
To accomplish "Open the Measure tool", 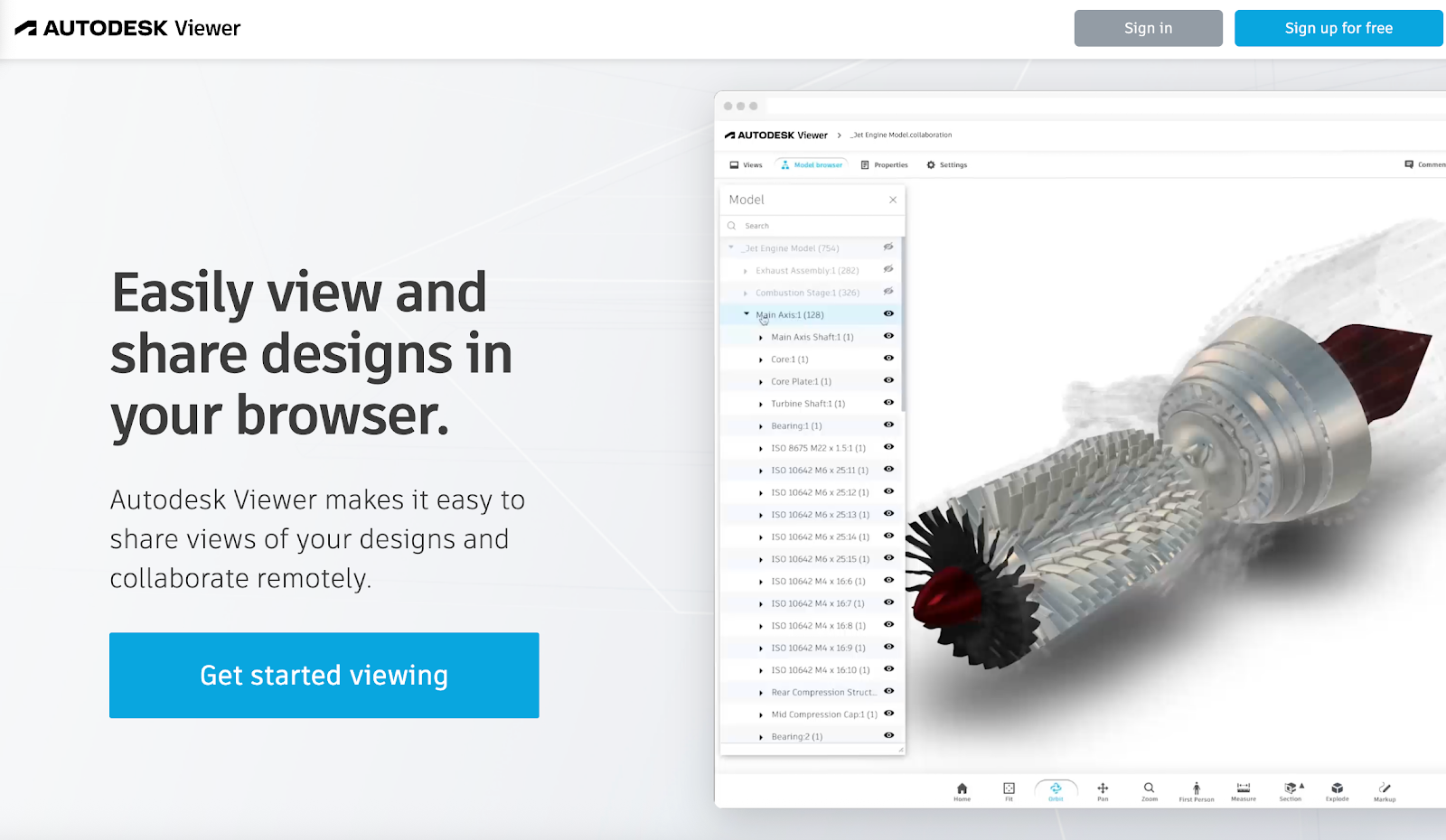I will pos(1244,792).
